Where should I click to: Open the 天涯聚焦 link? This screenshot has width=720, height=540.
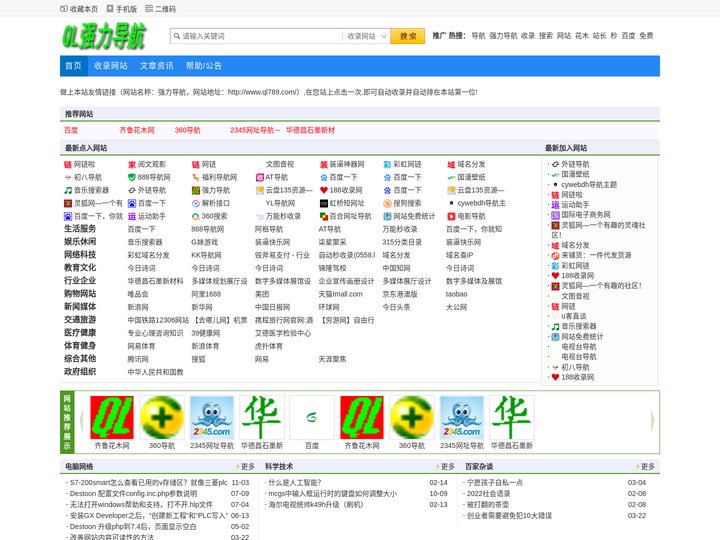pos(332,359)
